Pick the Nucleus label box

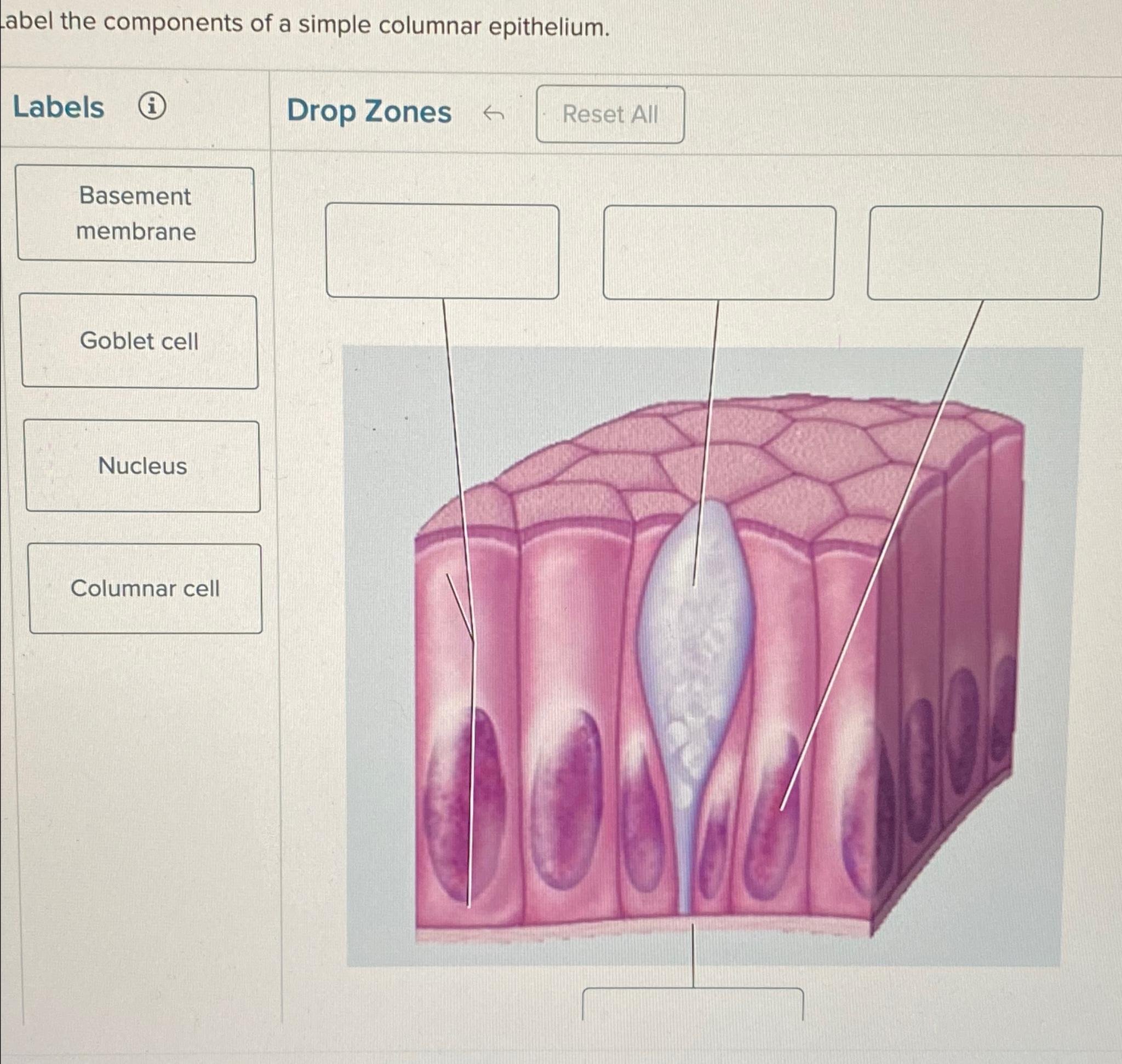142,466
